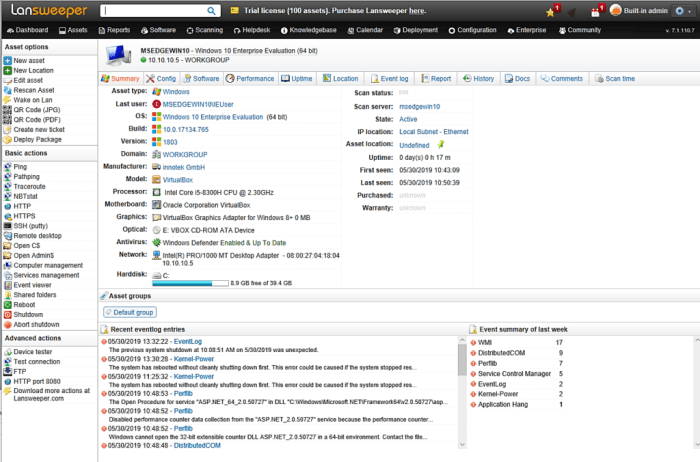Open the favorites star icon in header

pos(550,12)
